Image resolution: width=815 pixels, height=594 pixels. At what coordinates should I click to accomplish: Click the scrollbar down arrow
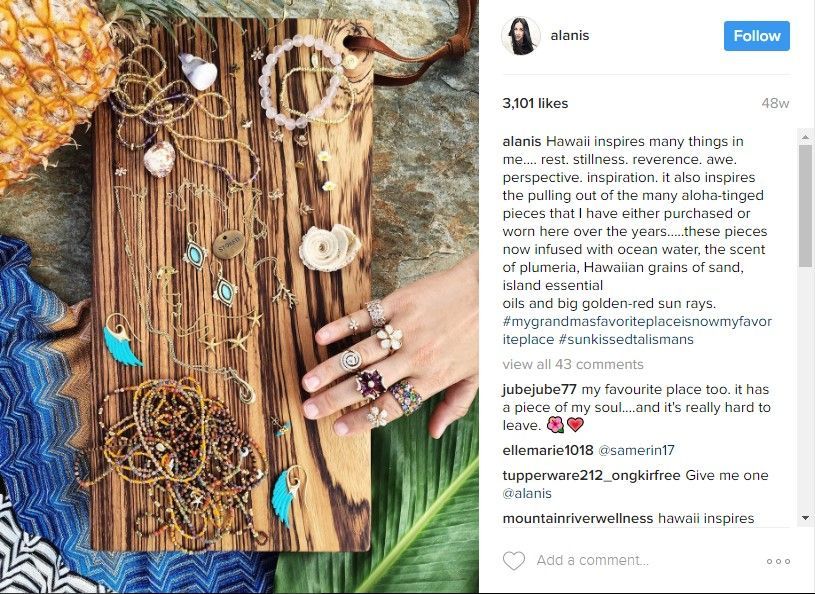tap(805, 518)
